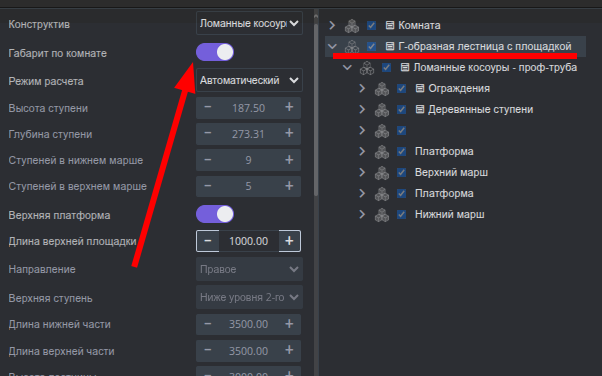Image resolution: width=602 pixels, height=376 pixels.
Task: Uncheck the Нижний марш checkbox
Action: [402, 214]
